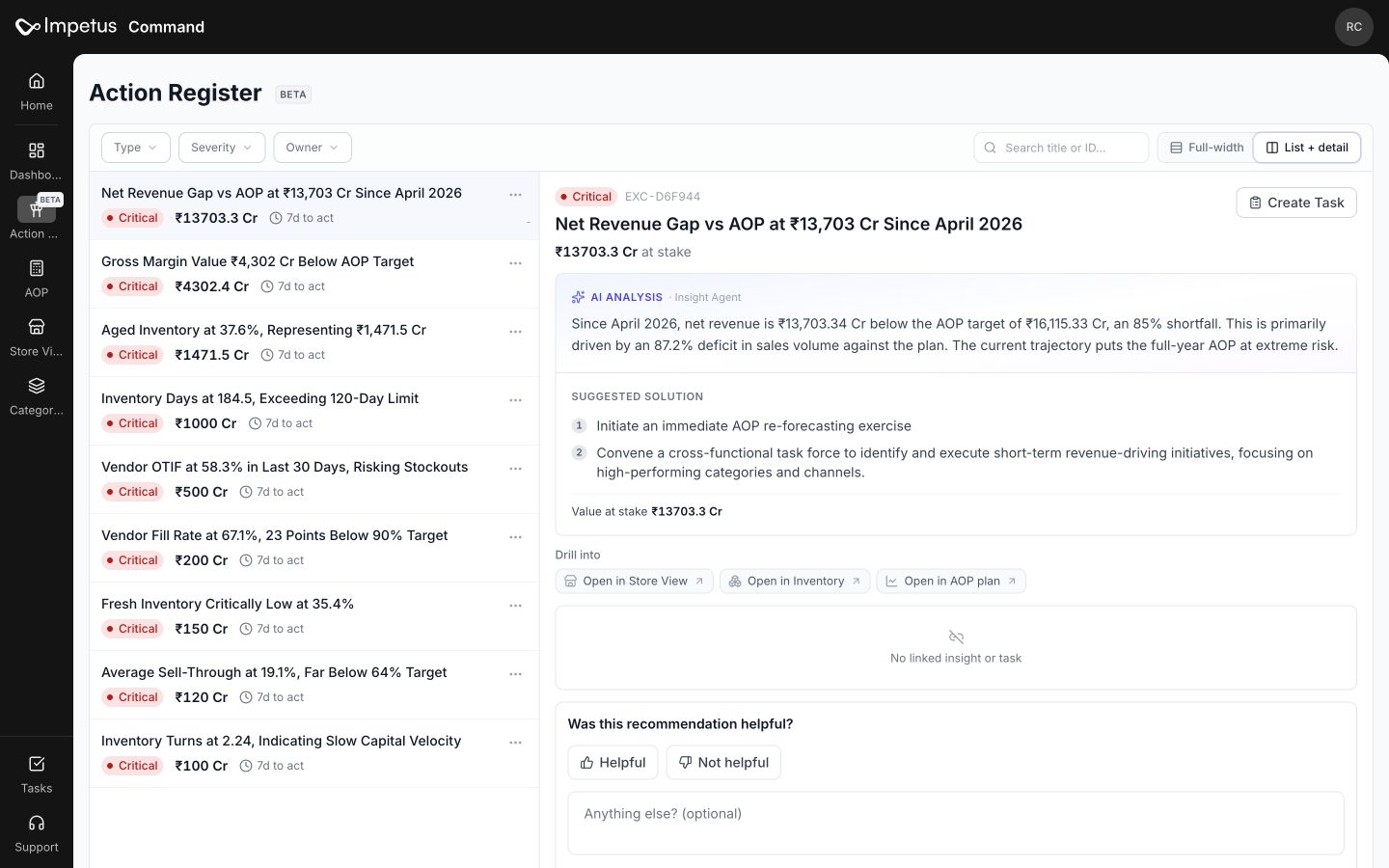Click suggested step Initiate AOP re-forecasting exercise

[753, 425]
